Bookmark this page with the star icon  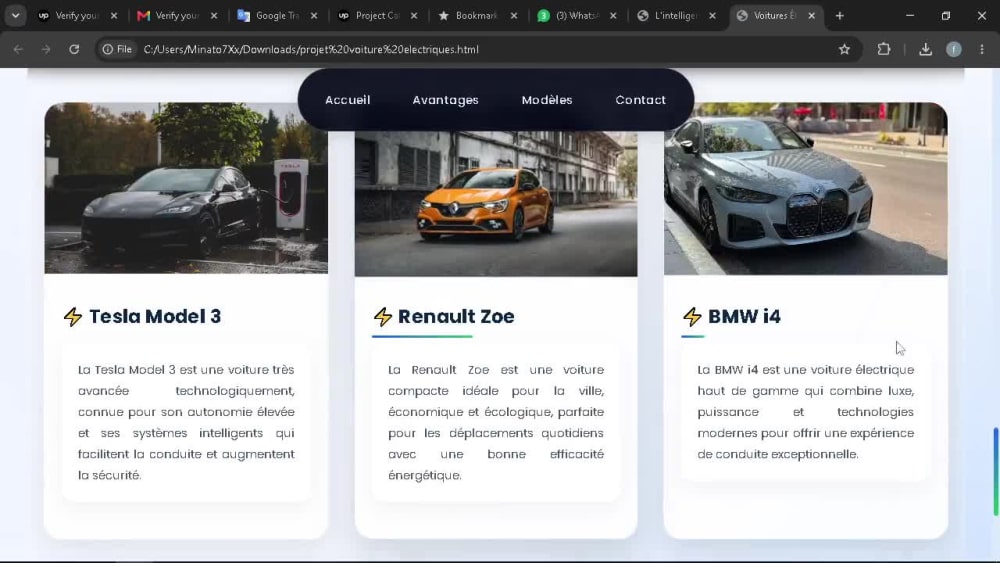pos(844,49)
